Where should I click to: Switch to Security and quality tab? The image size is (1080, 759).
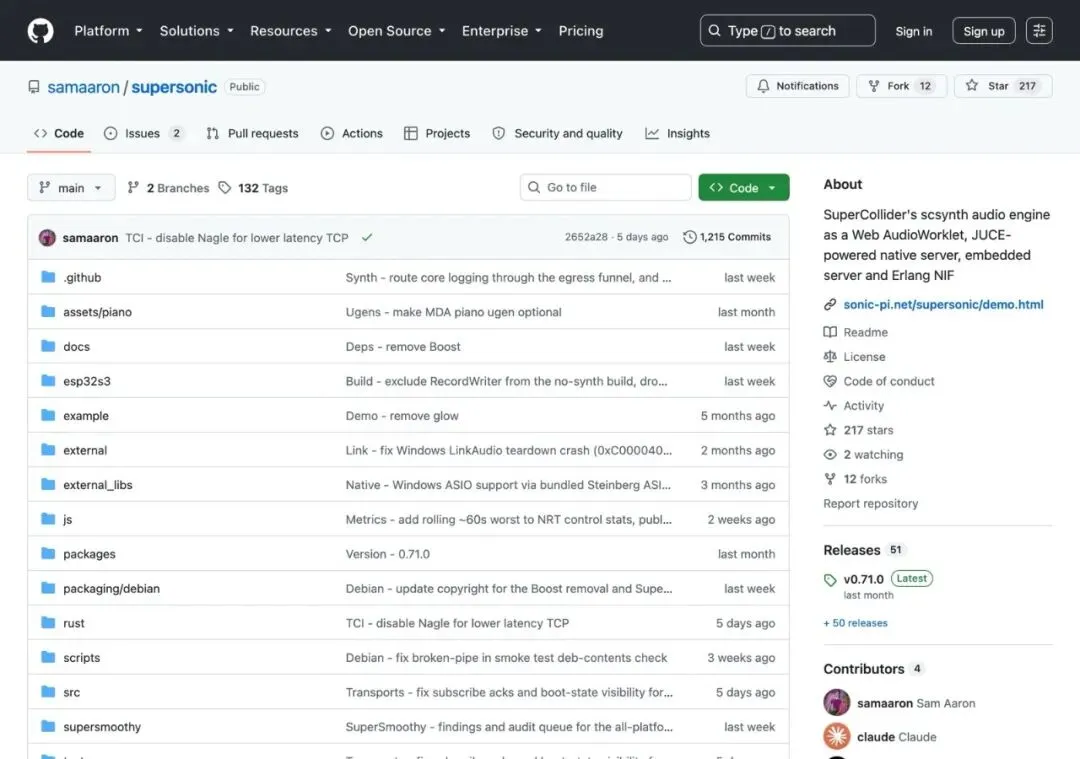pyautogui.click(x=557, y=134)
